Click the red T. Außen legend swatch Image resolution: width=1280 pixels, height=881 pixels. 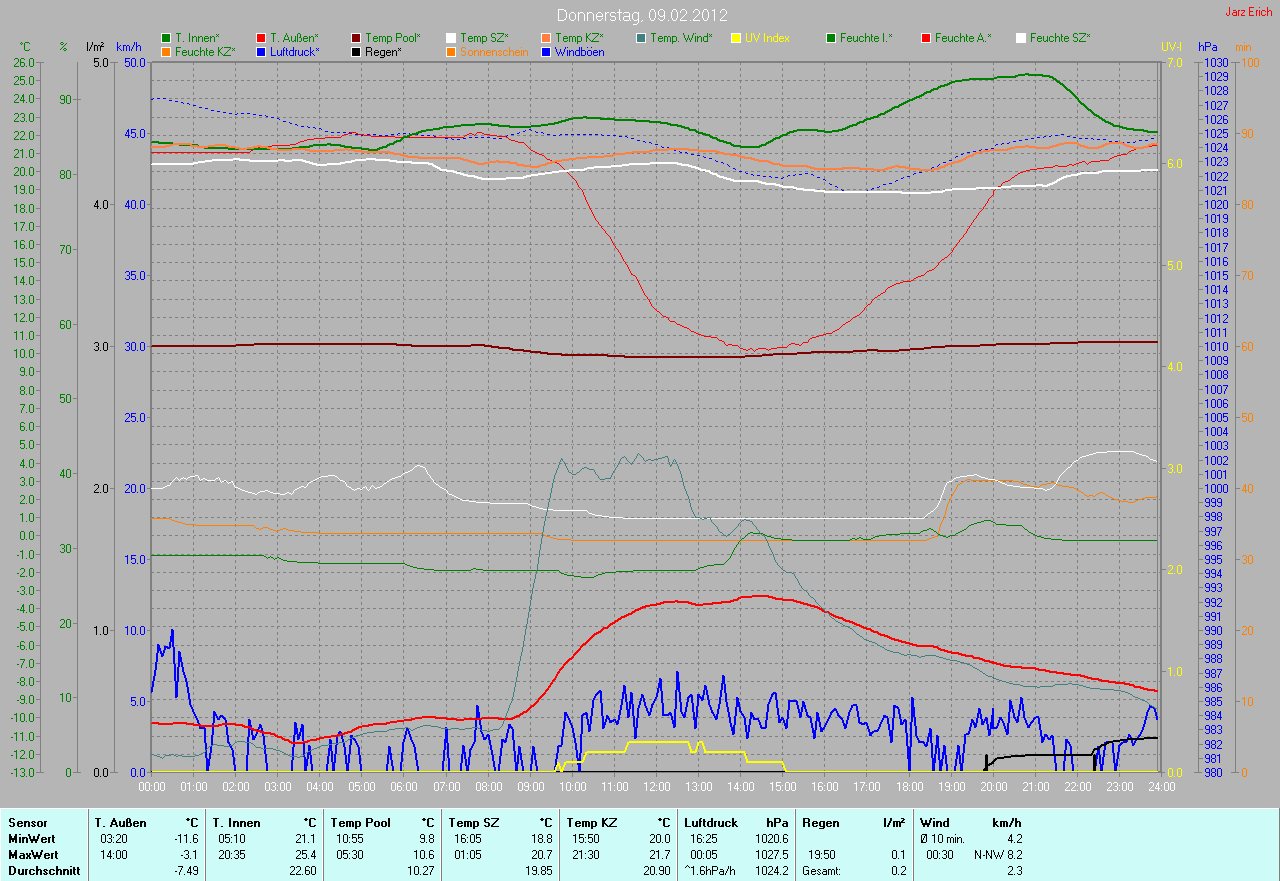pyautogui.click(x=261, y=38)
